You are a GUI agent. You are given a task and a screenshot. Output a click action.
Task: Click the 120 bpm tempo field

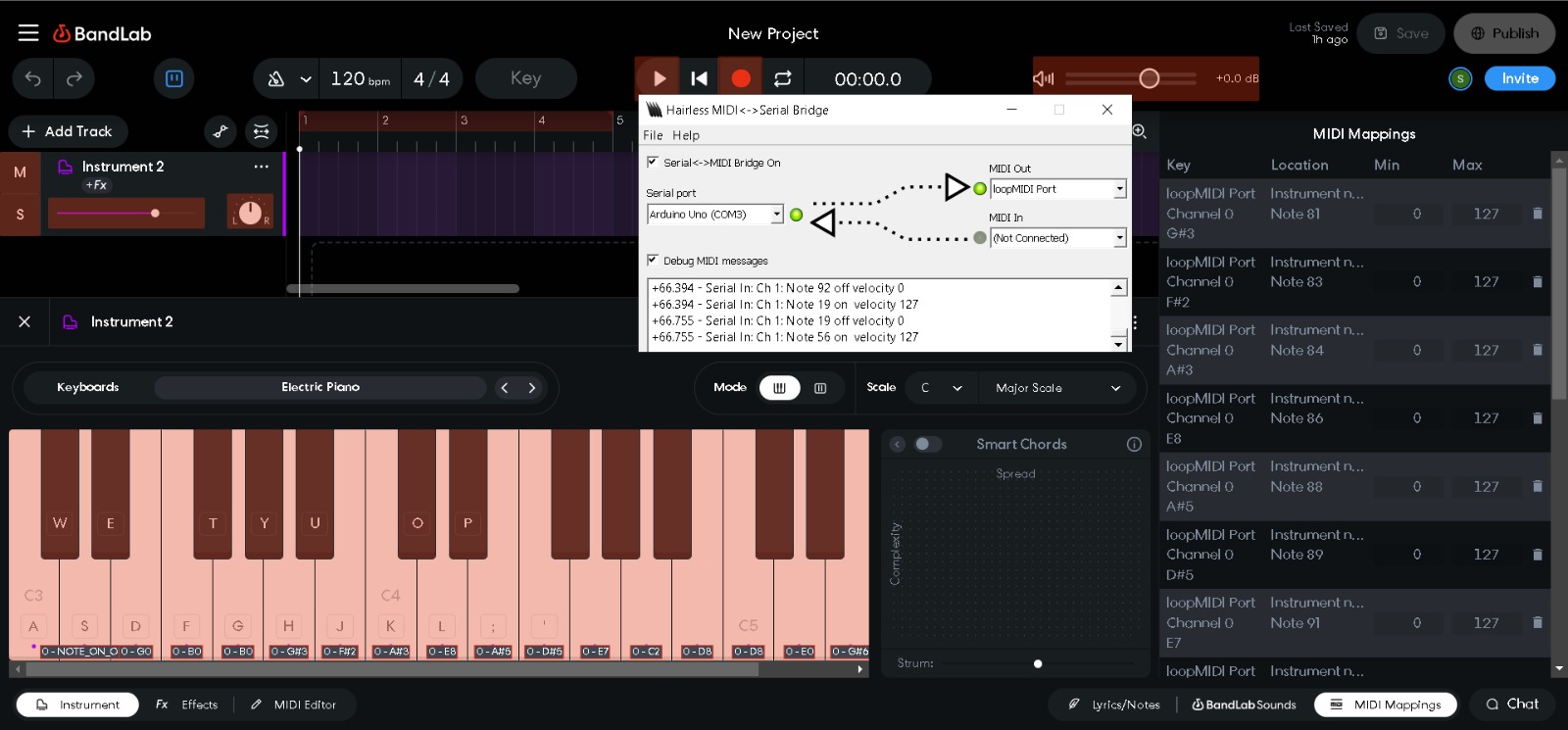tap(360, 78)
